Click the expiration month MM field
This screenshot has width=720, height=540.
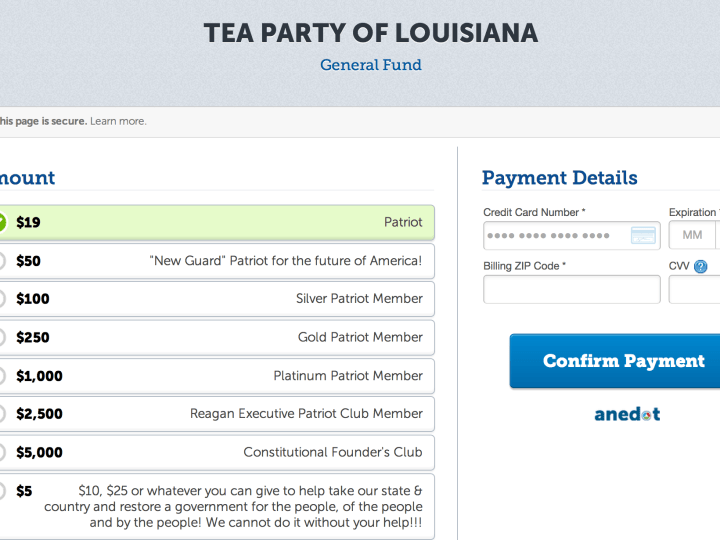pyautogui.click(x=692, y=236)
